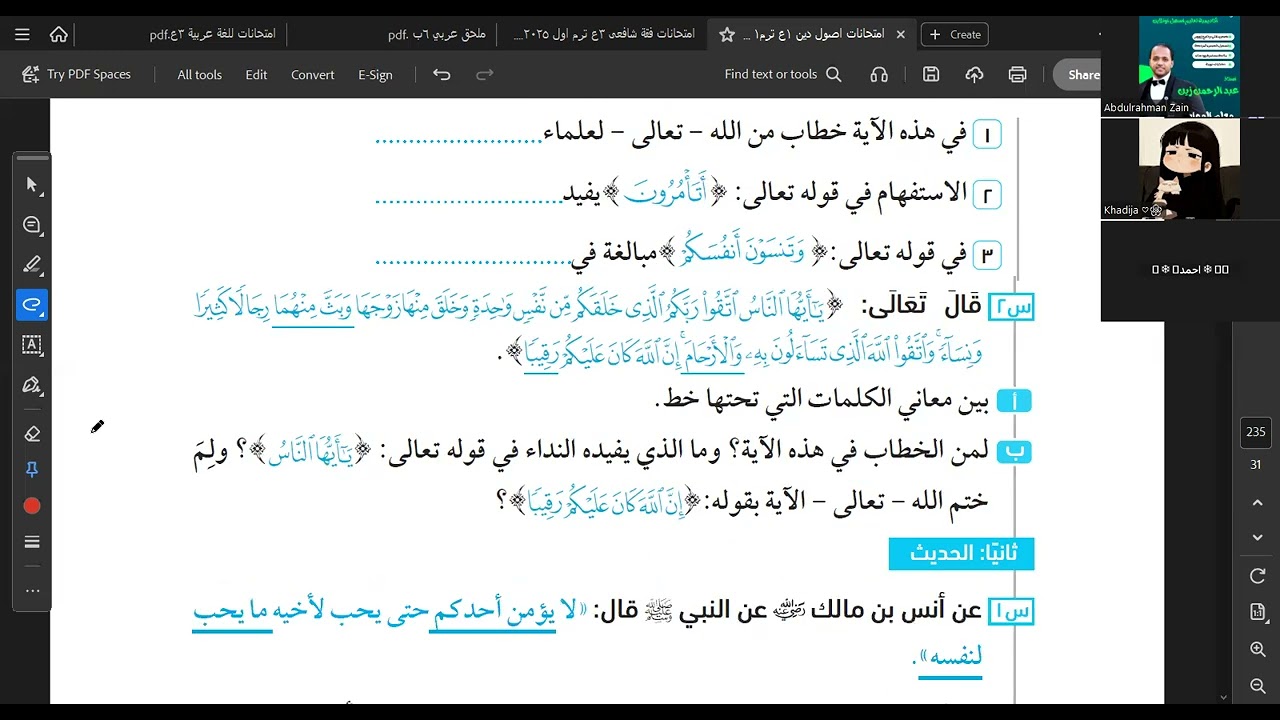Click the ثانيًا: الحديث heading
This screenshot has width=1280, height=720.
(x=962, y=553)
